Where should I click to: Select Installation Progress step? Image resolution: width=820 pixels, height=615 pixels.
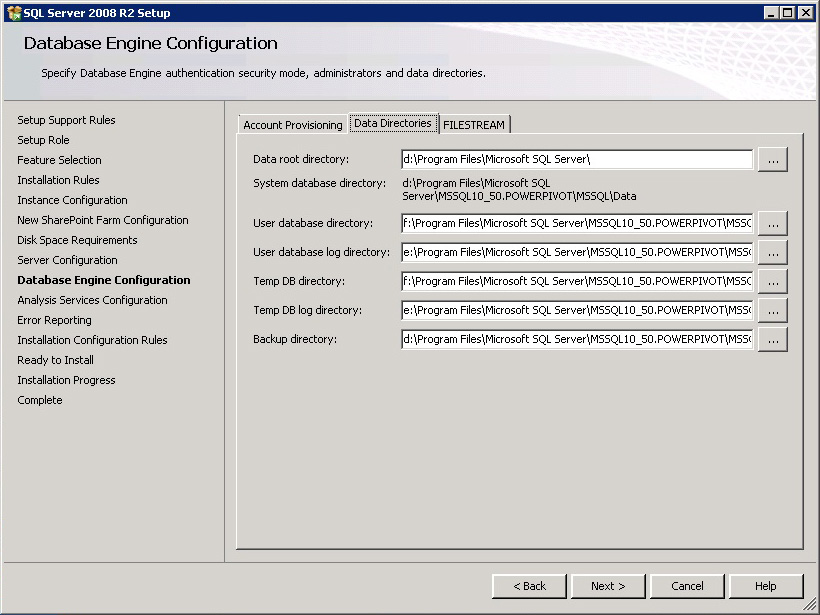pos(66,380)
